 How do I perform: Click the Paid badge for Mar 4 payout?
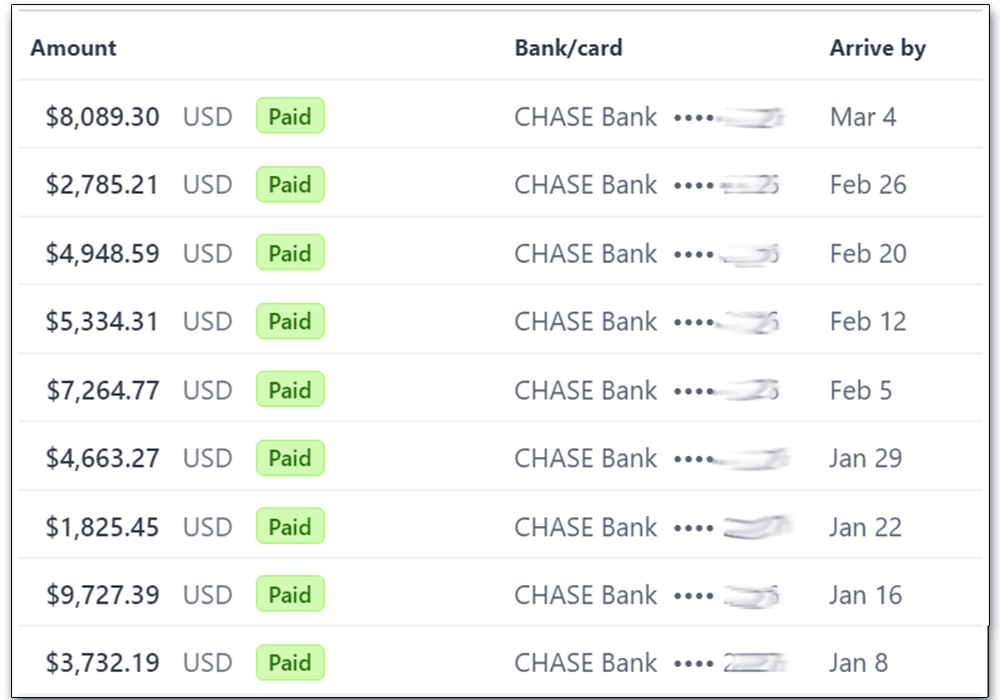tap(290, 116)
